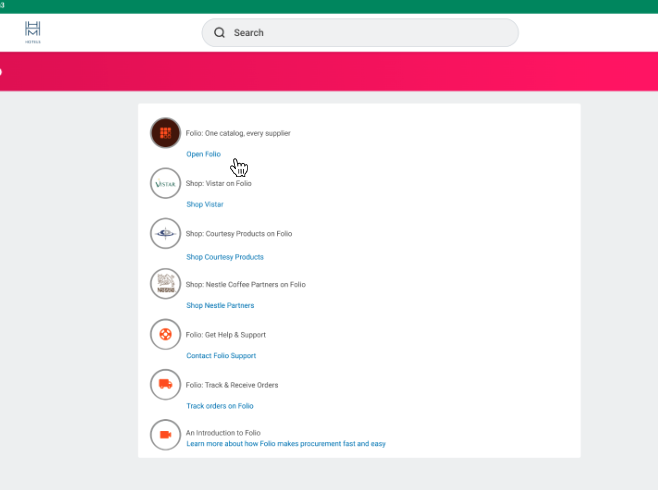Open the Contact Folio Support link
Viewport: 658px width, 490px height.
click(221, 356)
